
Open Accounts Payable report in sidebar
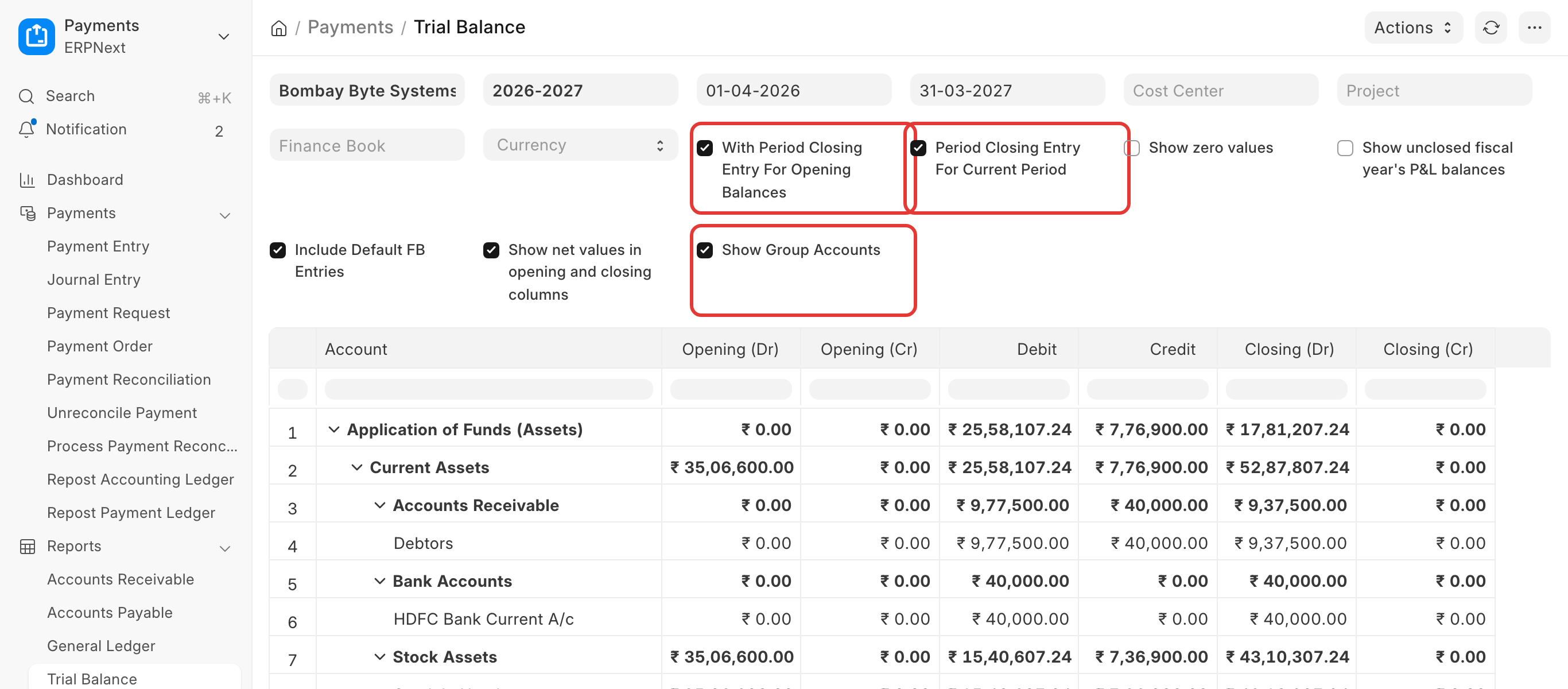coord(110,612)
